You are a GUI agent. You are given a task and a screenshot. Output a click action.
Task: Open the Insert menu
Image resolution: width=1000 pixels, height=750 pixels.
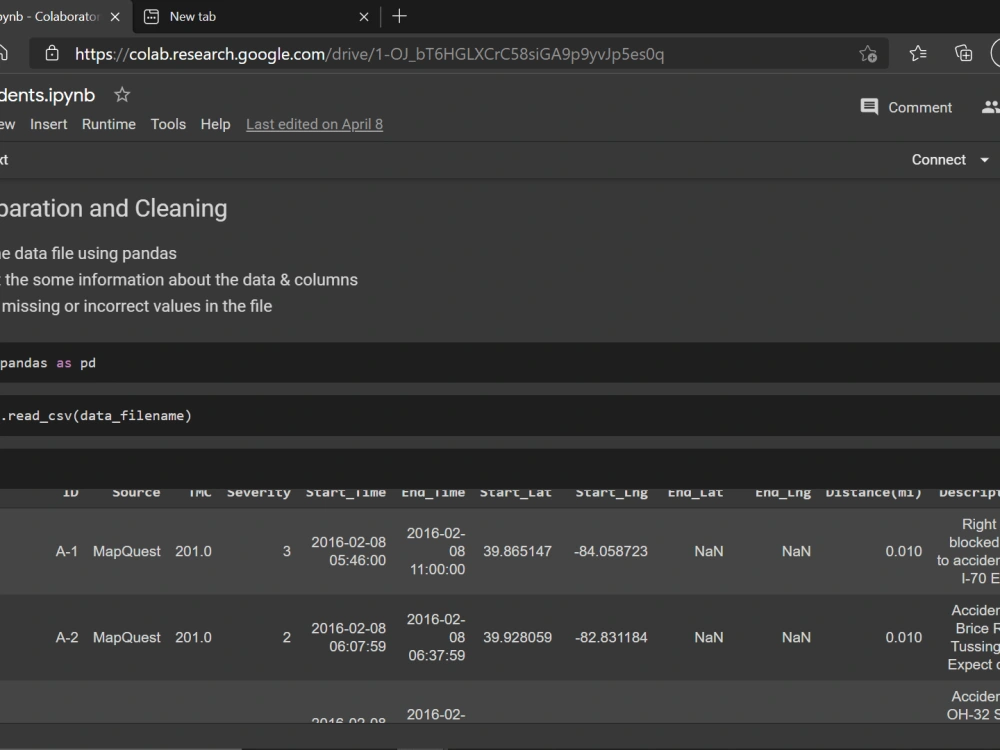pyautogui.click(x=48, y=124)
